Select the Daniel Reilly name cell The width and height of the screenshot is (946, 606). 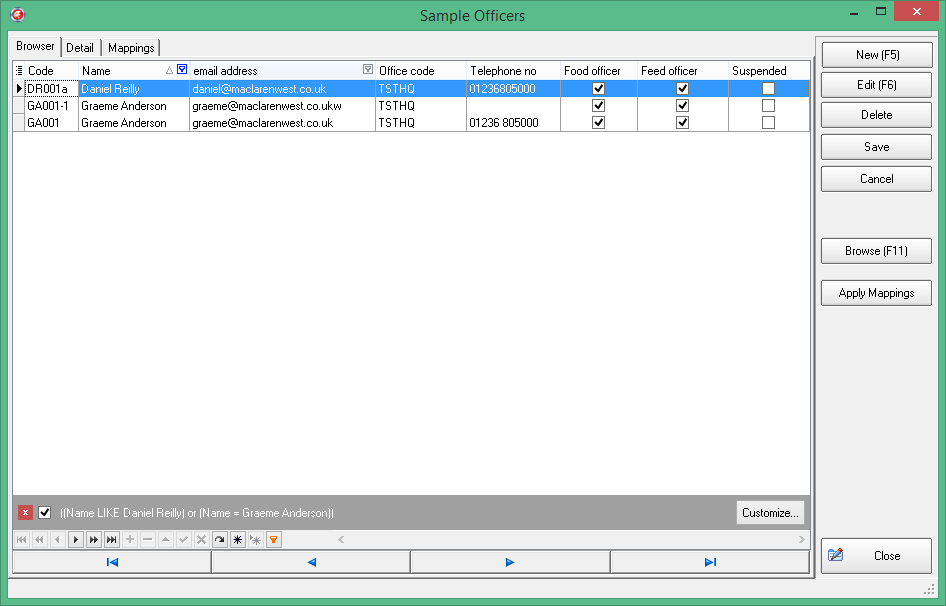(134, 89)
